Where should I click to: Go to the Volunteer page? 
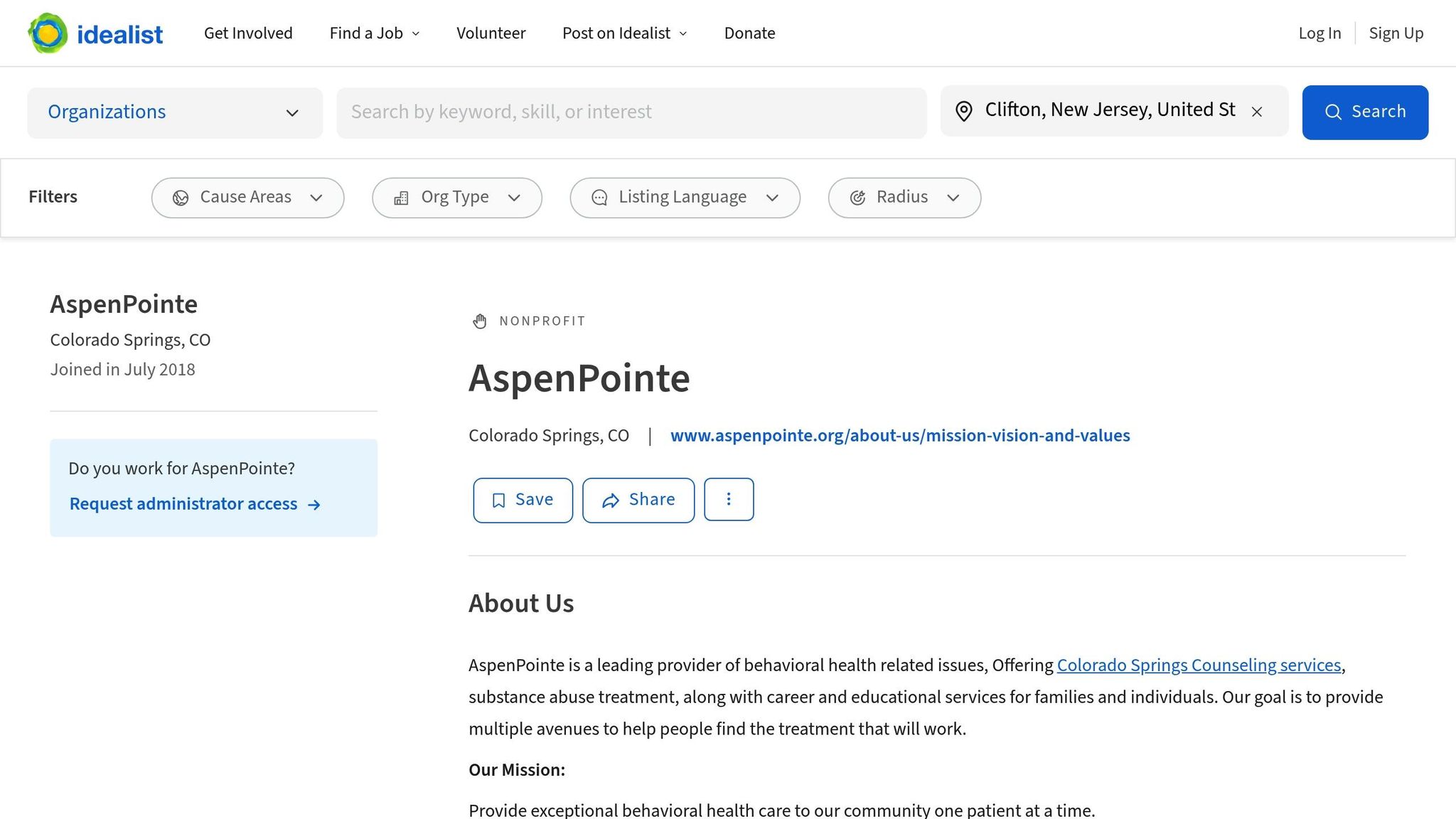click(491, 33)
